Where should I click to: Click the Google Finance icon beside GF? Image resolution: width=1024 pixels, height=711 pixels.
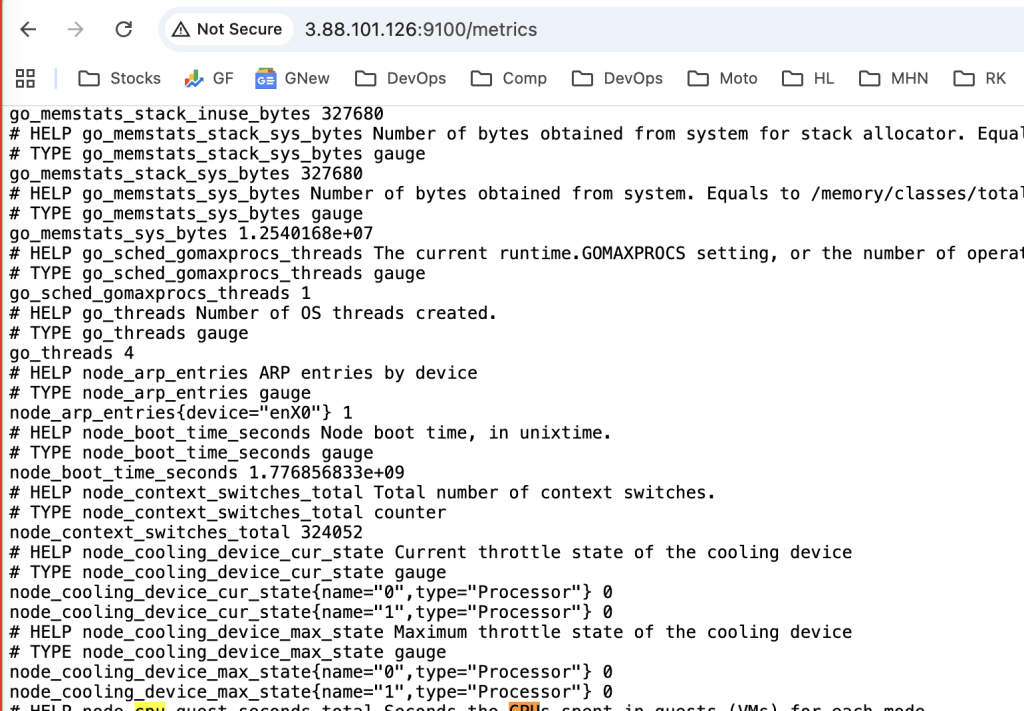(194, 78)
